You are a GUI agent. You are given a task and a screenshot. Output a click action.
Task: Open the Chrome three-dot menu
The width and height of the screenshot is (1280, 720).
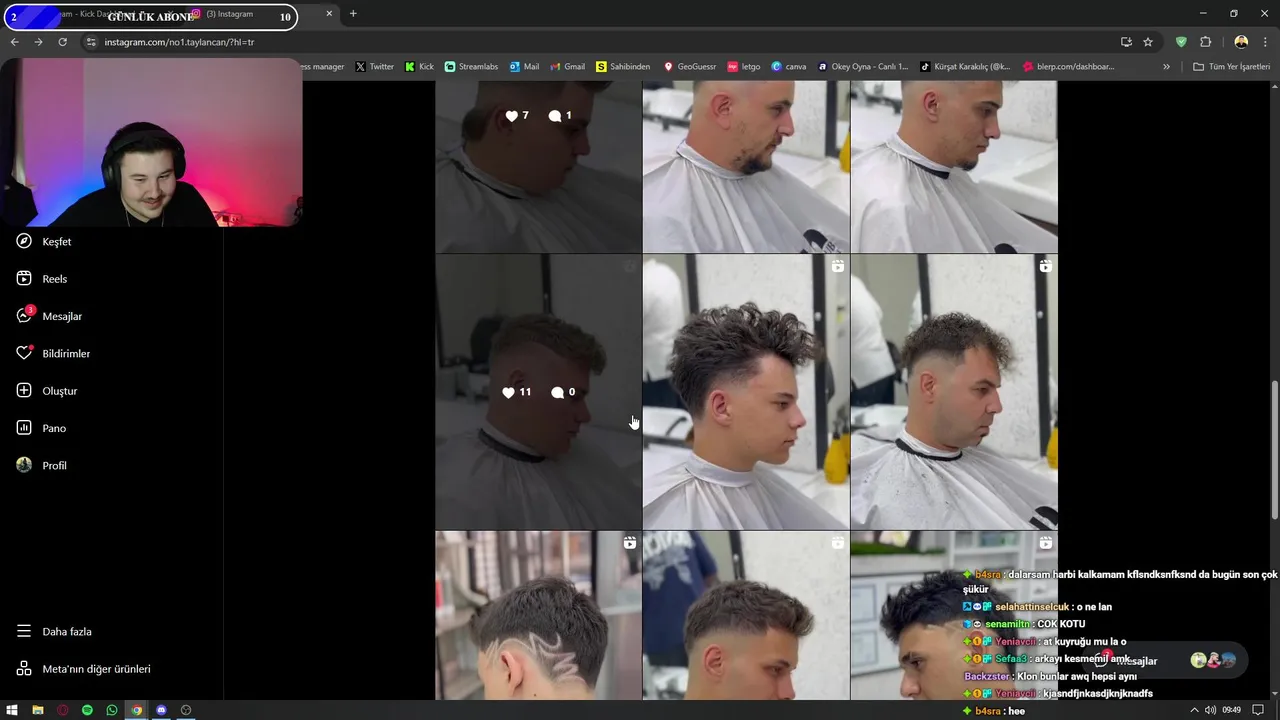(1265, 42)
